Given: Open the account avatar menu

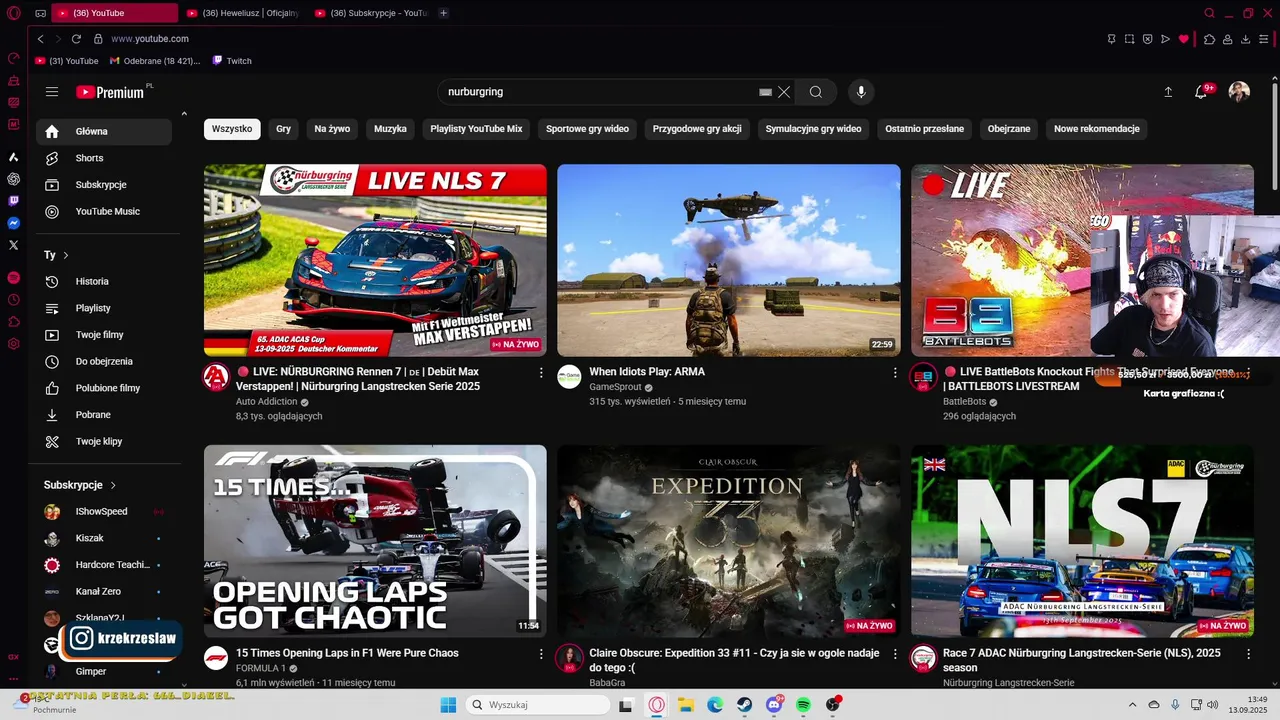Looking at the screenshot, I should [x=1239, y=92].
